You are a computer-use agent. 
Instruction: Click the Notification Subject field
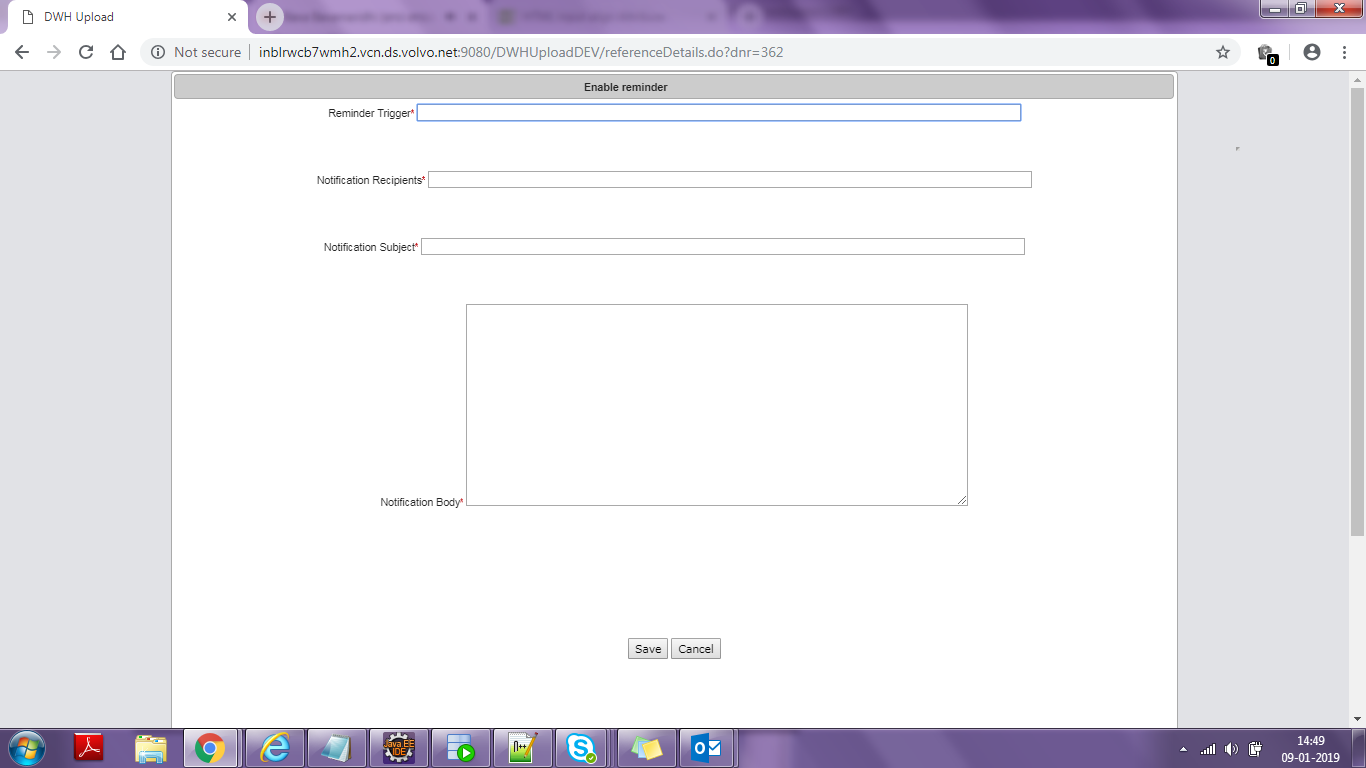(723, 247)
